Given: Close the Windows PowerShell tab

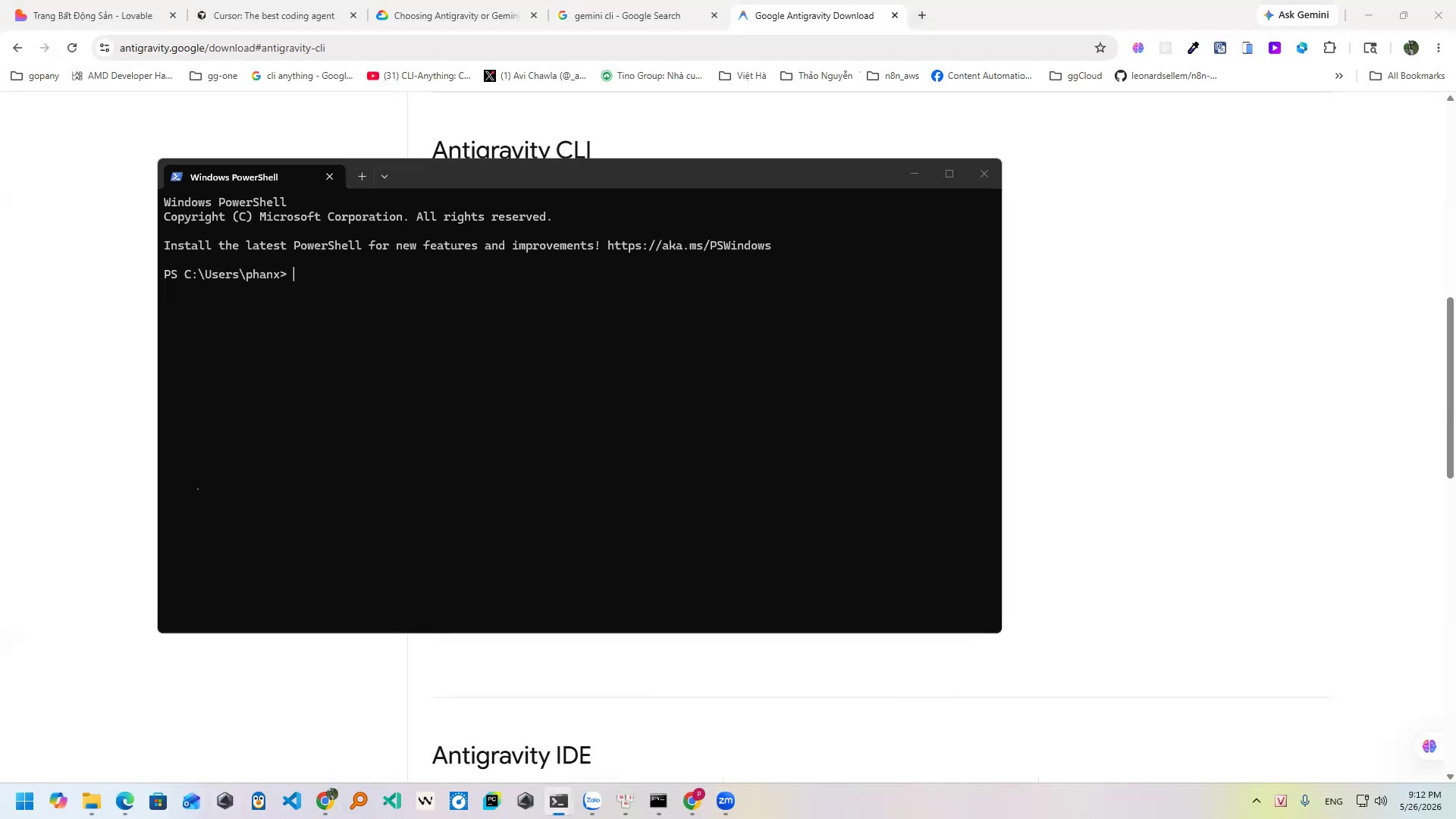Looking at the screenshot, I should coord(329,177).
